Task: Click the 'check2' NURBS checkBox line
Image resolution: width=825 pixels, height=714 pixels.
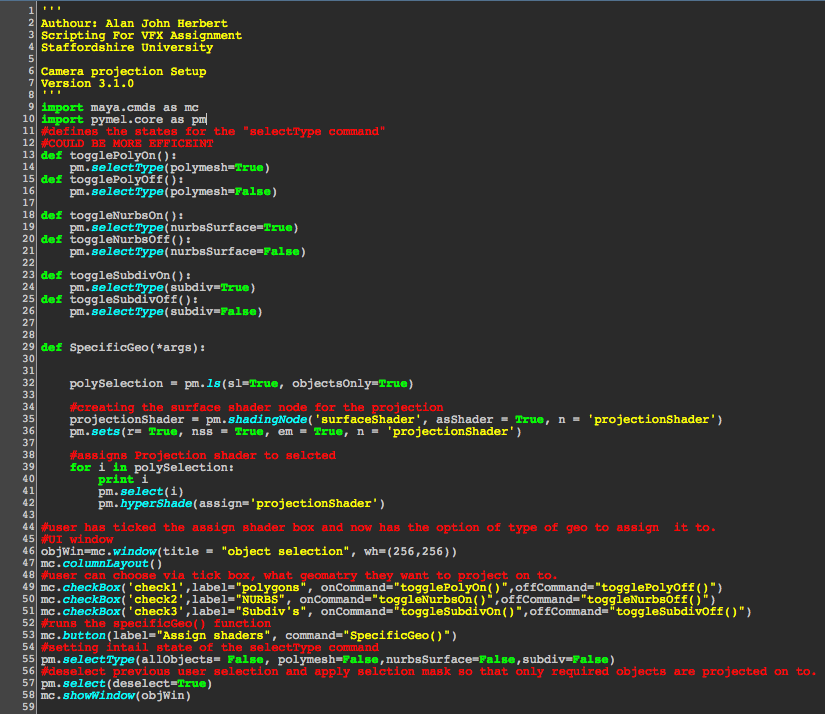Action: [x=378, y=599]
